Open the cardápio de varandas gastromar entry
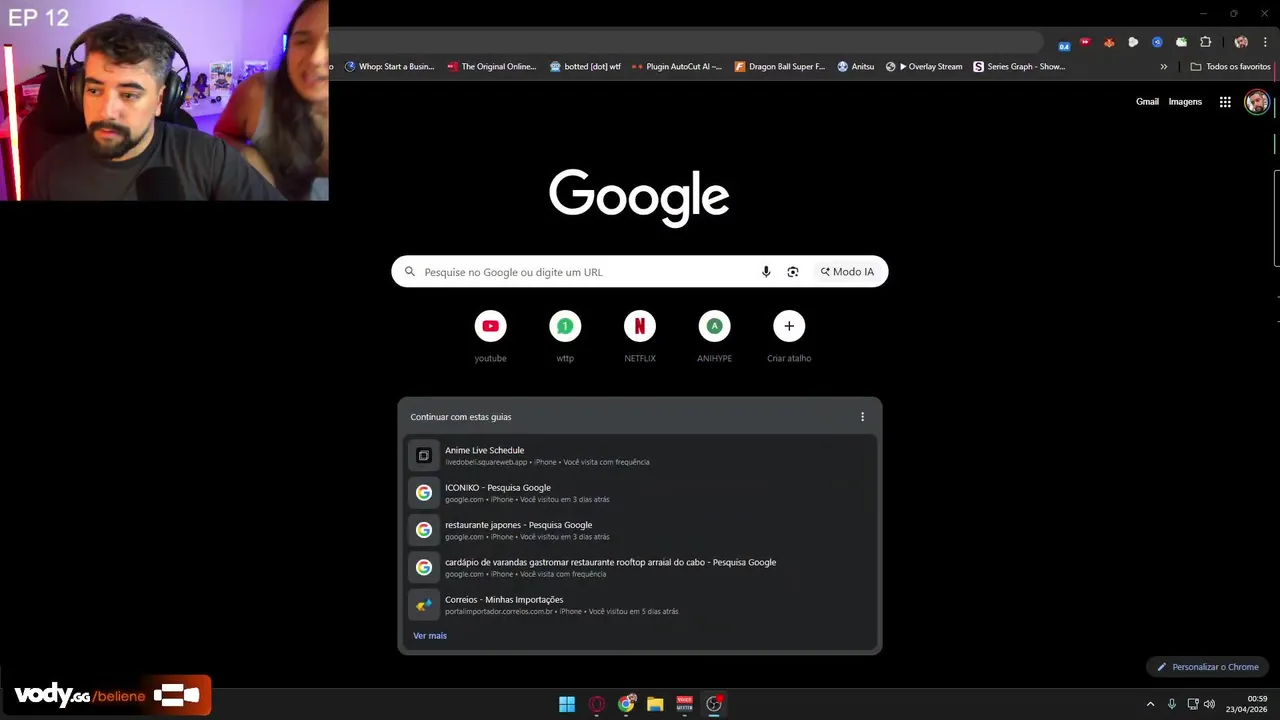 click(640, 567)
